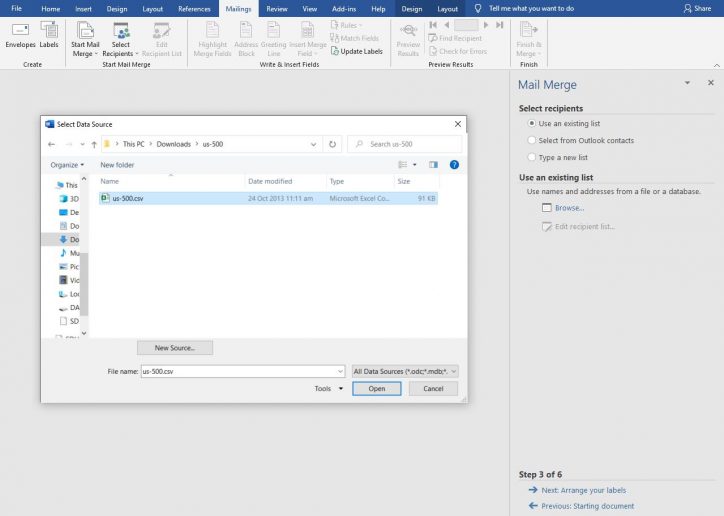Click Cancel in Select Data Source dialog
The image size is (724, 516).
click(x=433, y=389)
